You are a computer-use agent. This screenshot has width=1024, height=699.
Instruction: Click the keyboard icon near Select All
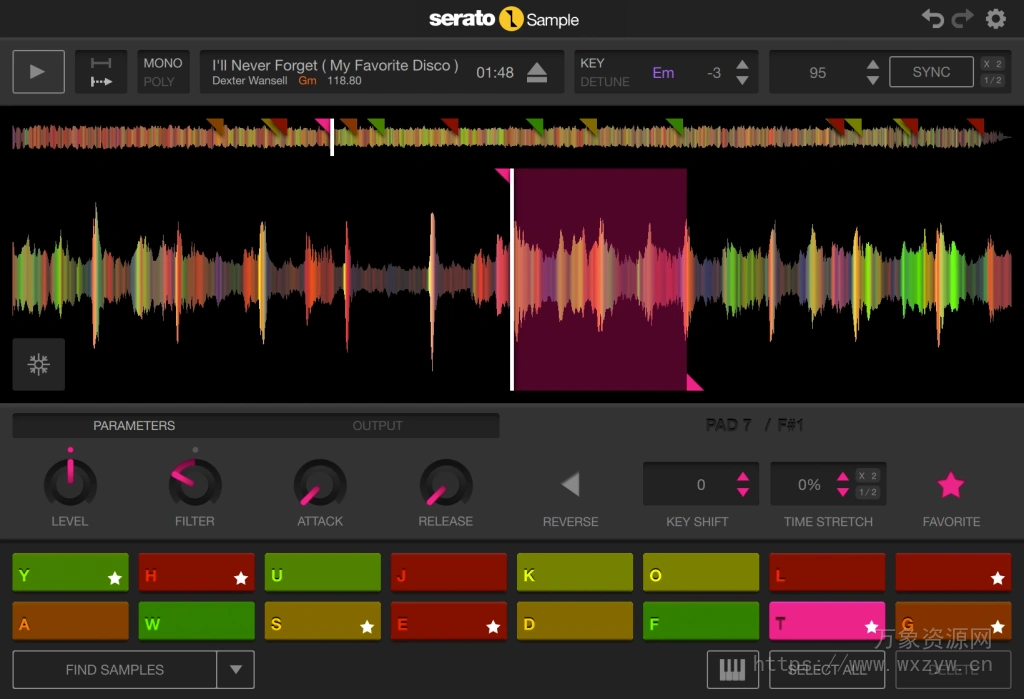734,669
